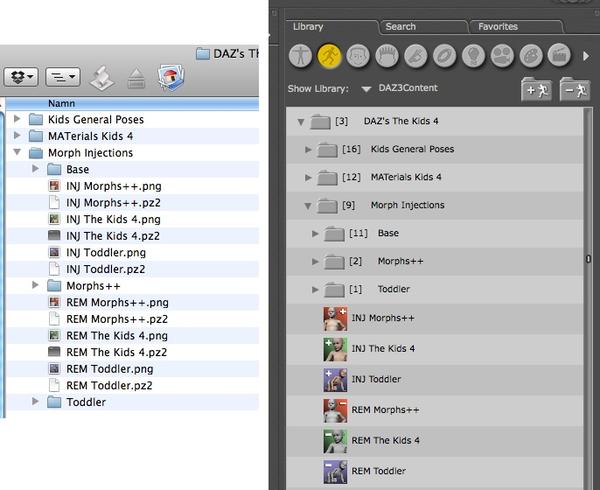The image size is (600, 490).
Task: Select REM Morphs++.pz2 in Finder
Action: click(117, 319)
